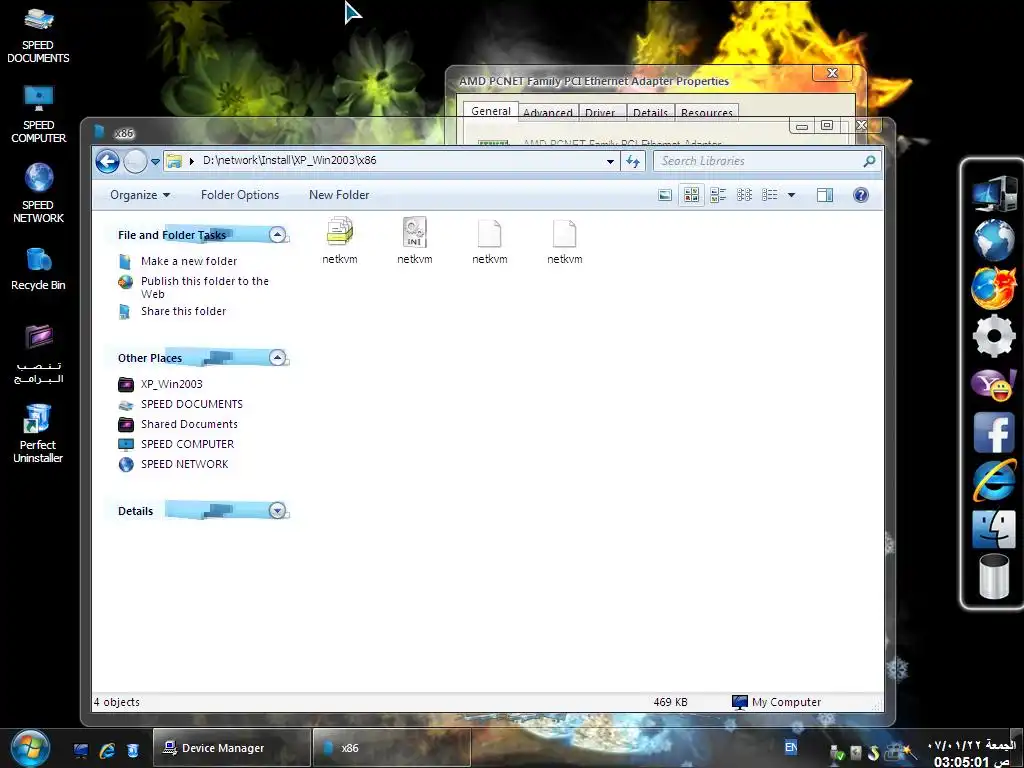Click Publish this folder to the Web
Screen dimensions: 1024x768
[204, 287]
